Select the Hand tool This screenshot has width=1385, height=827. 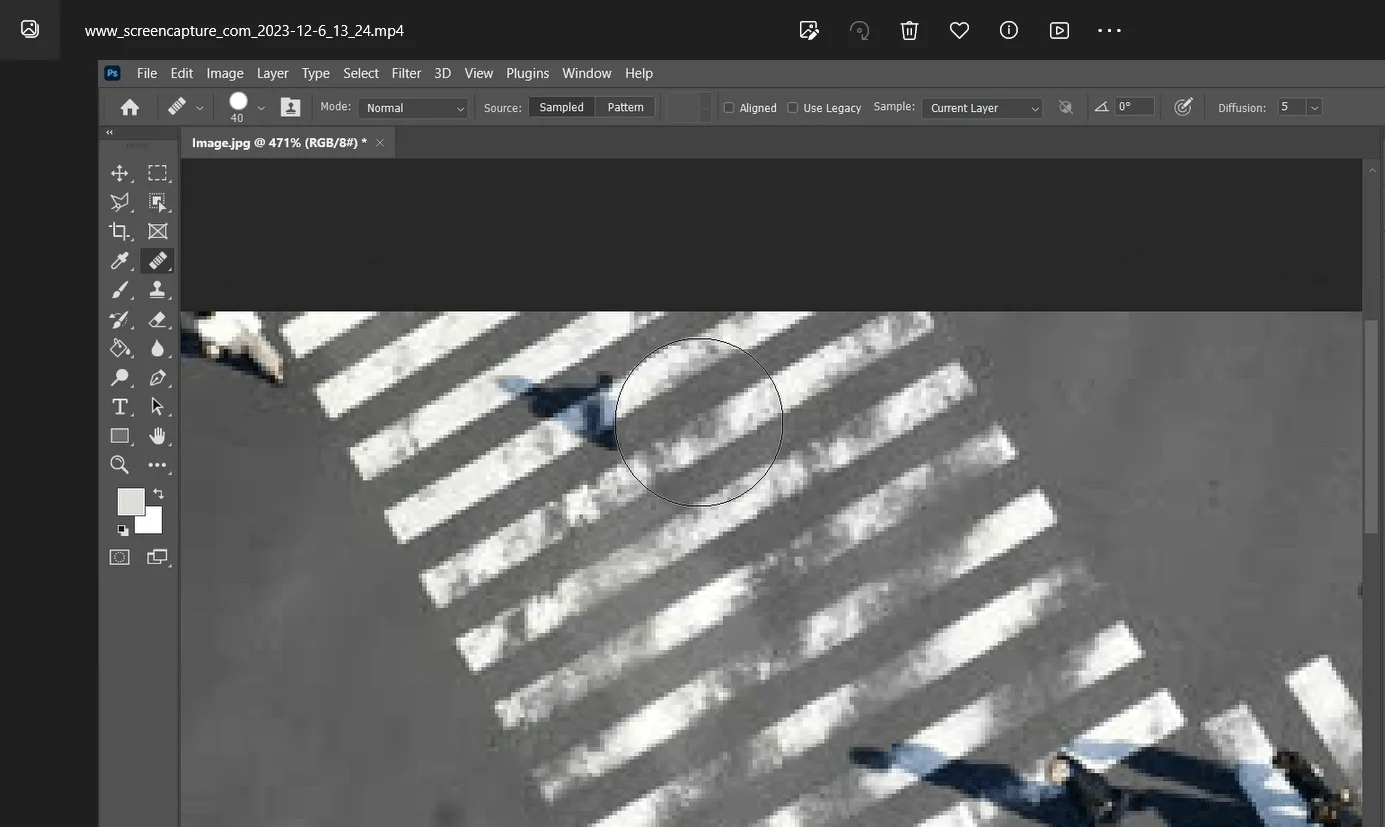[x=158, y=436]
